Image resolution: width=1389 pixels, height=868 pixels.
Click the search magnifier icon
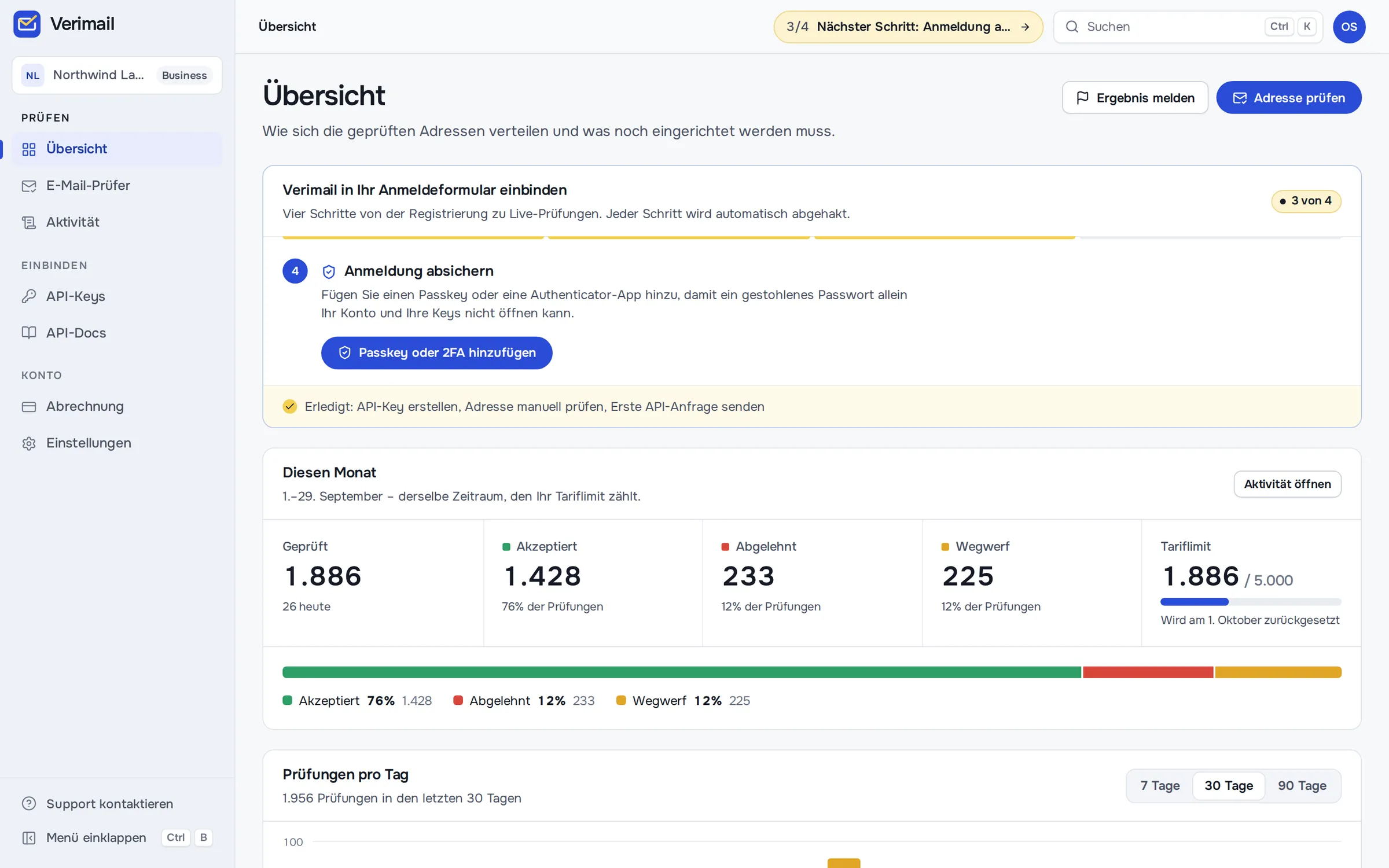(1072, 27)
